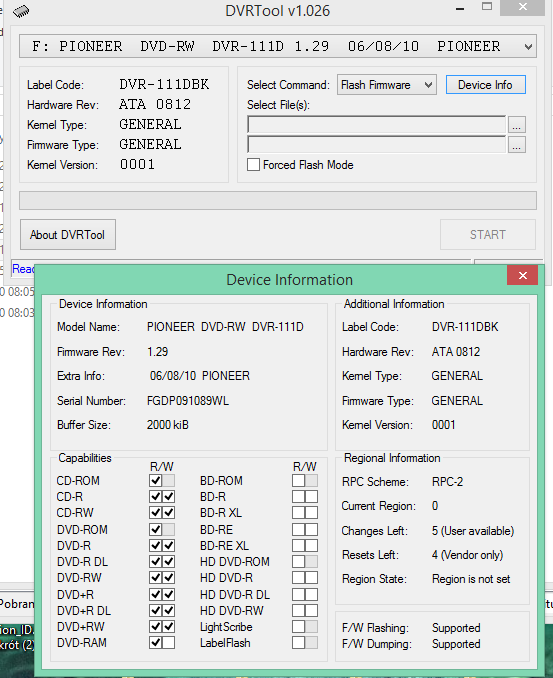Viewport: 553px width, 678px height.
Task: Toggle CD-R write checkbox
Action: coord(169,496)
